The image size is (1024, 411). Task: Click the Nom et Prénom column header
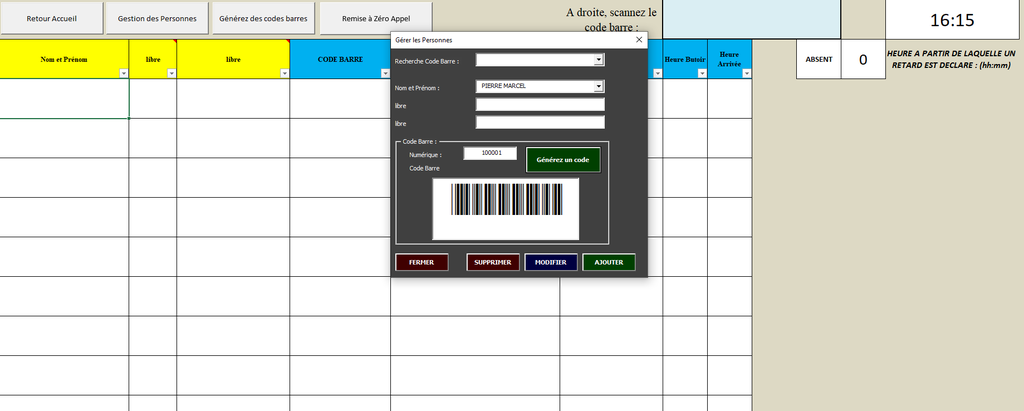point(64,59)
